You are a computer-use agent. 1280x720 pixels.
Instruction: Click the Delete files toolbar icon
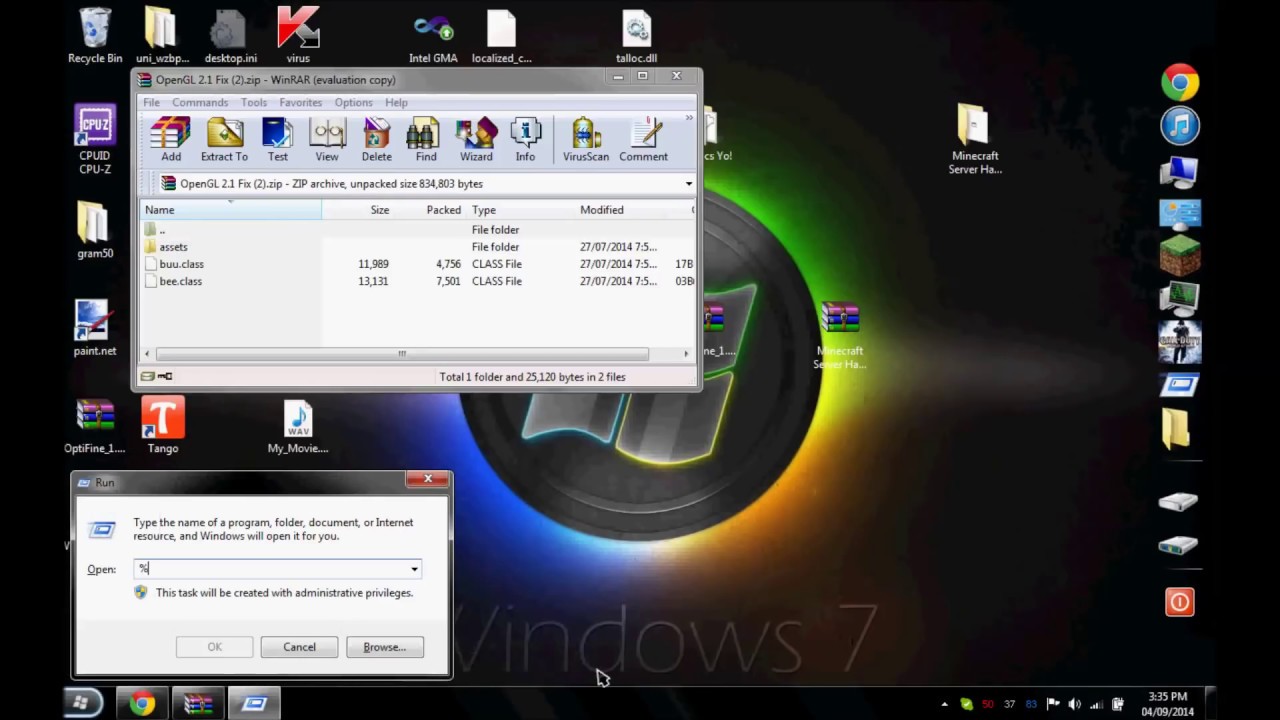(376, 139)
